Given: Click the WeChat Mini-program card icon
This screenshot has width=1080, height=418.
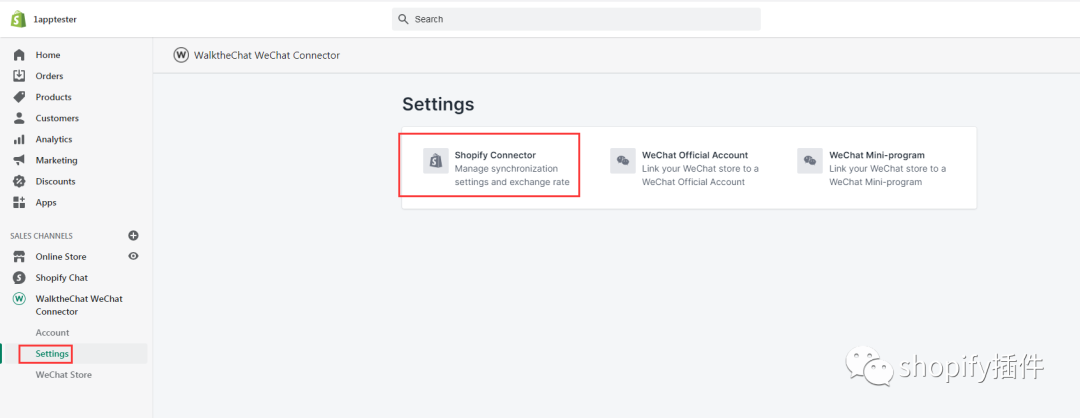Looking at the screenshot, I should tap(810, 161).
